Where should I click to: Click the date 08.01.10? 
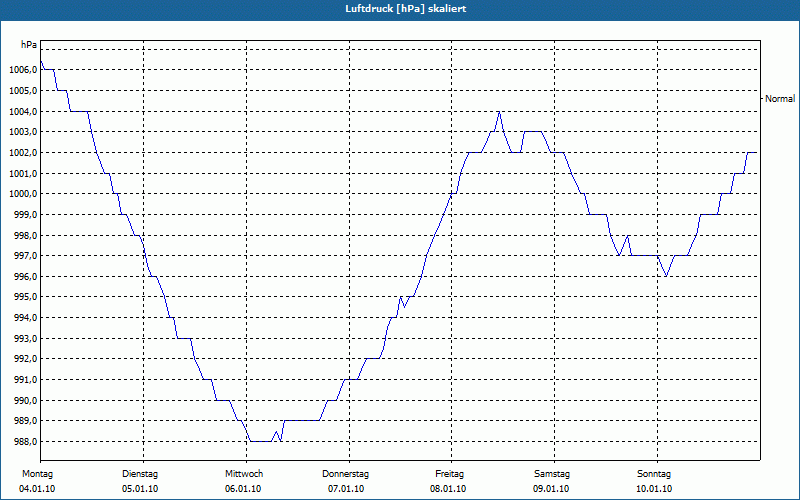[x=448, y=489]
